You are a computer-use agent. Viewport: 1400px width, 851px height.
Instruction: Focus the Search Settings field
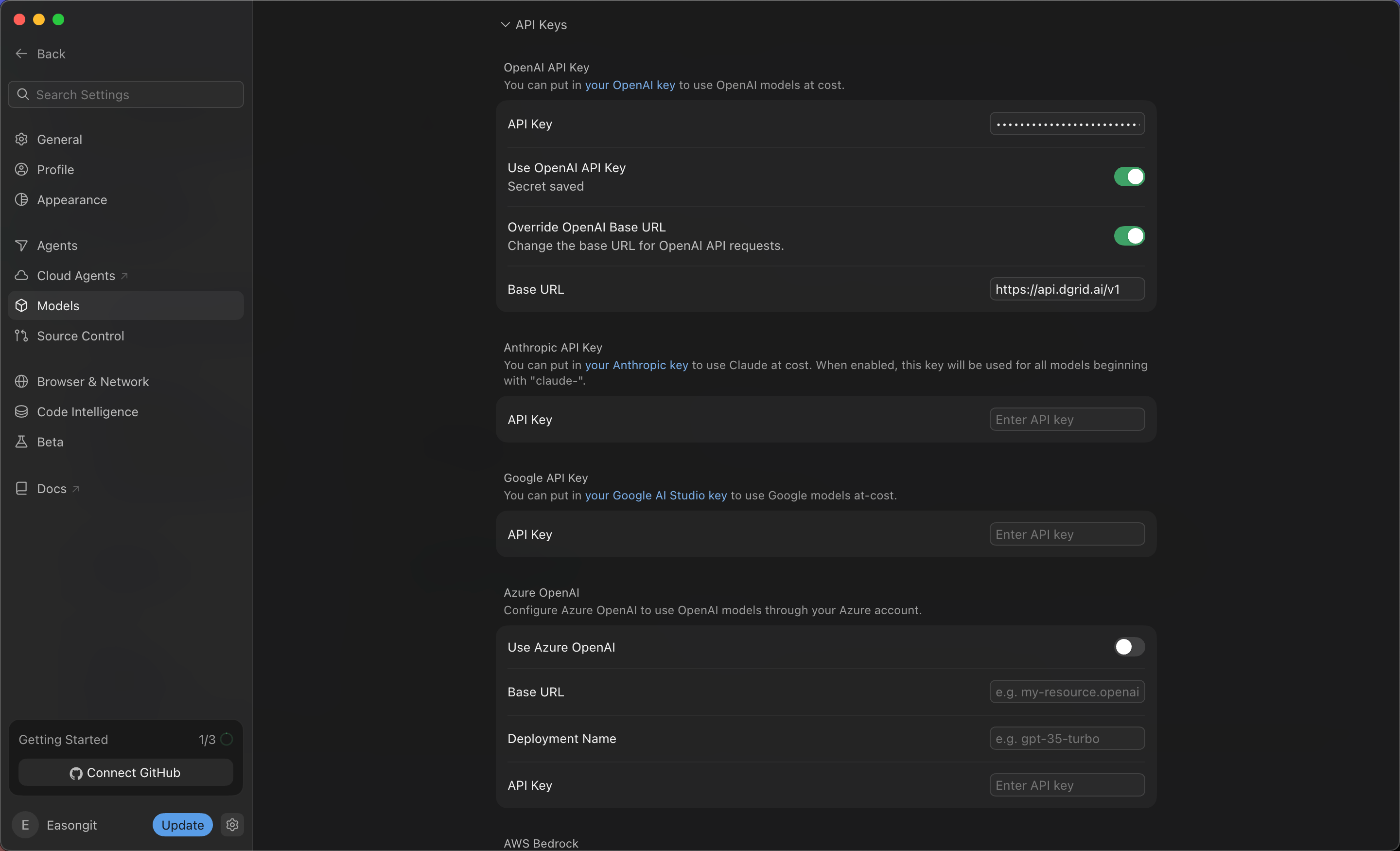click(x=125, y=94)
